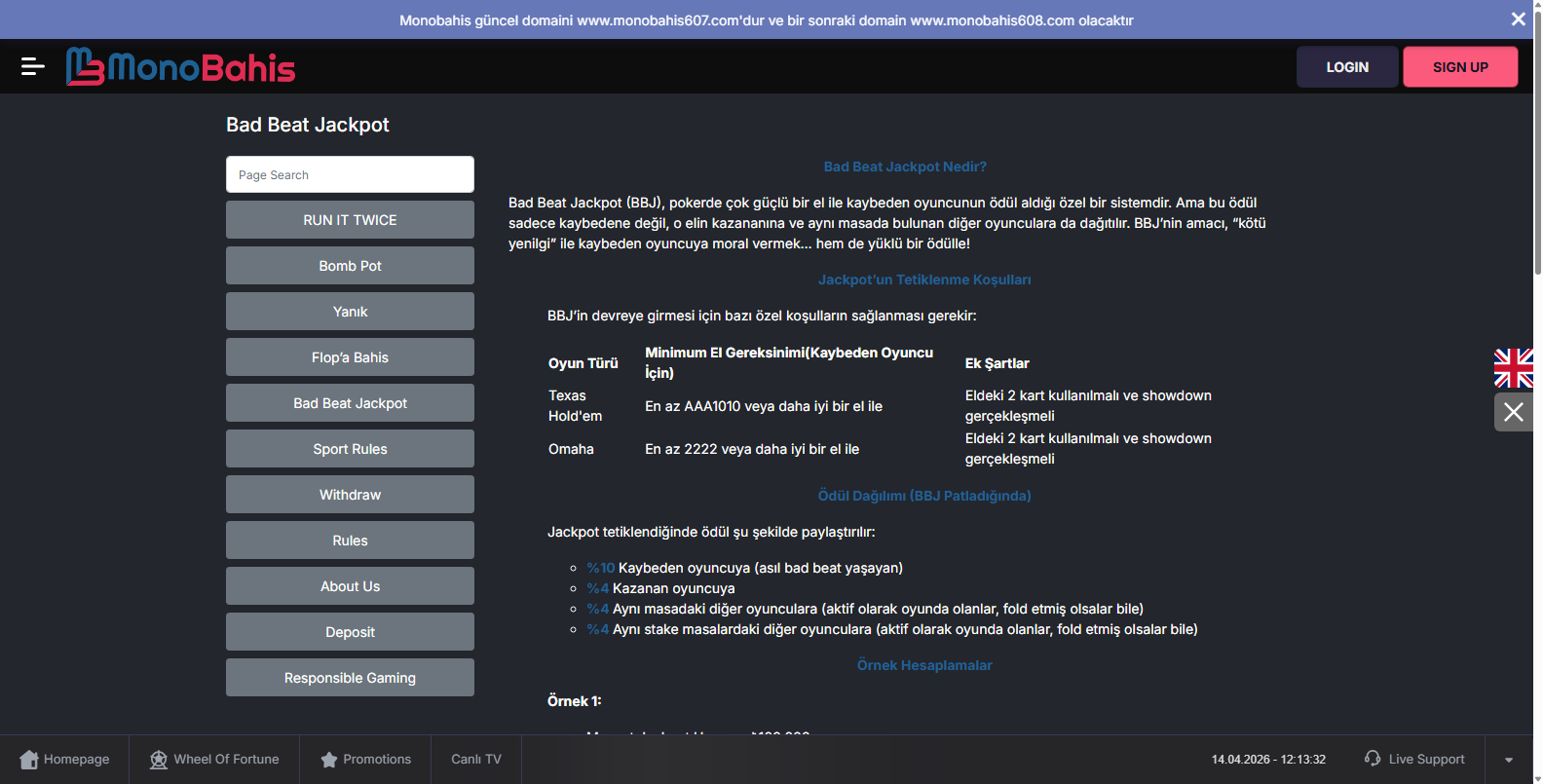The image size is (1543, 784).
Task: Click the SIGN UP button
Action: click(1459, 67)
